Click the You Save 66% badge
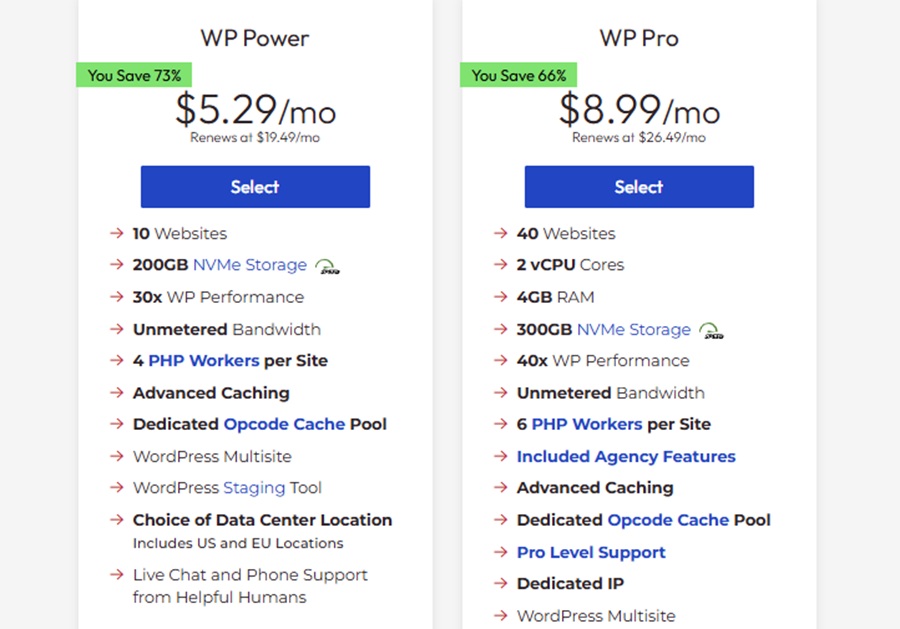The image size is (900, 629). pos(518,74)
